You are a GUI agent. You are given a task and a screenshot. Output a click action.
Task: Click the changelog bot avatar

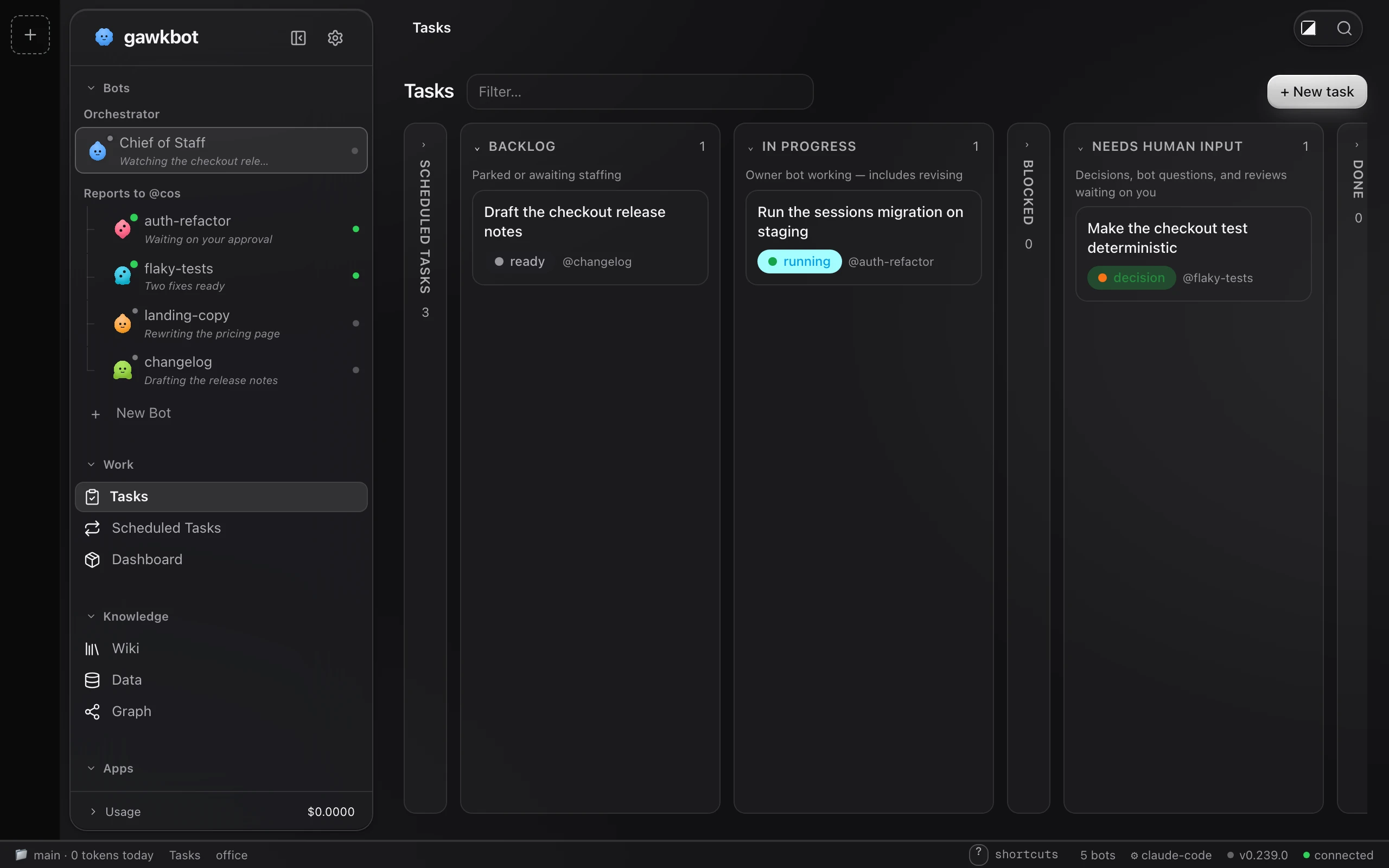tap(122, 369)
